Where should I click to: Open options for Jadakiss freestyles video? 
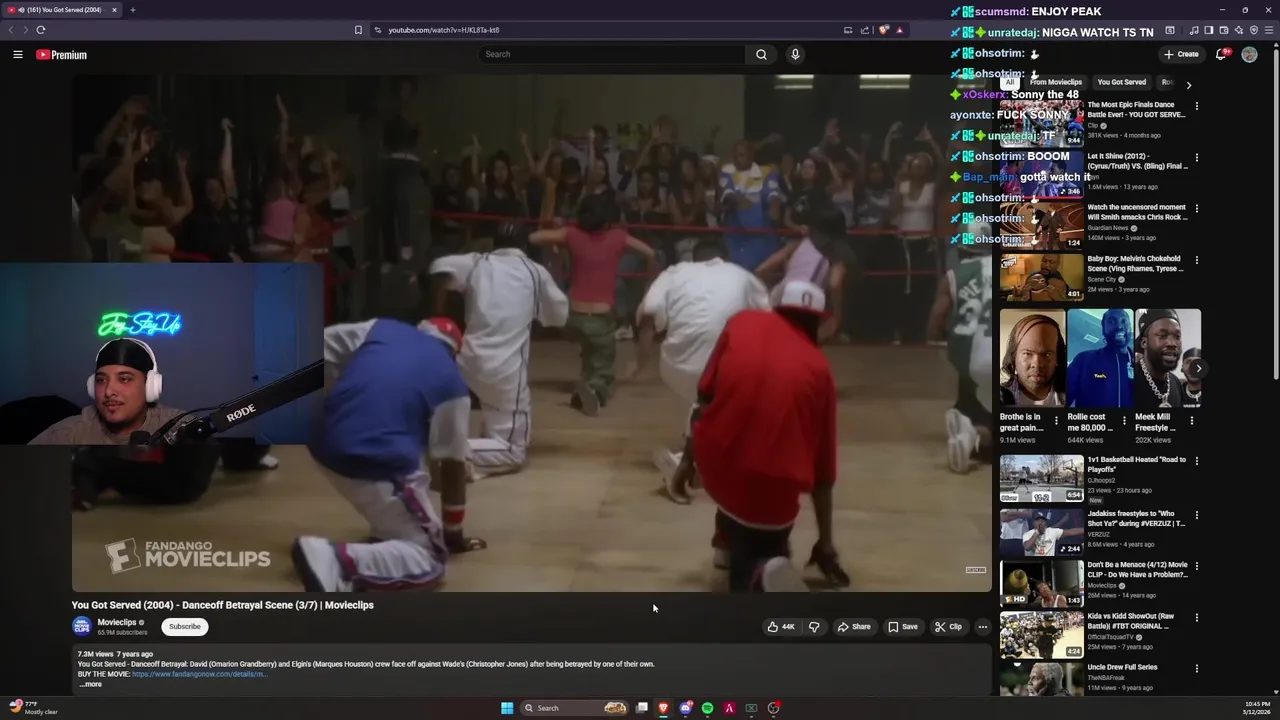pos(1196,515)
